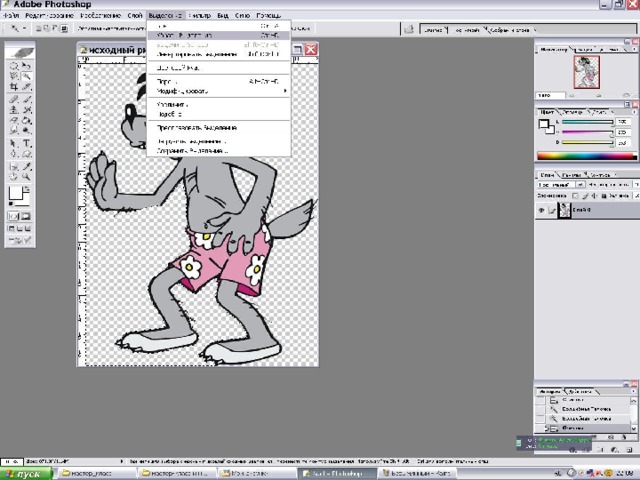Click Пуск start button
This screenshot has width=640, height=480.
coord(27,473)
